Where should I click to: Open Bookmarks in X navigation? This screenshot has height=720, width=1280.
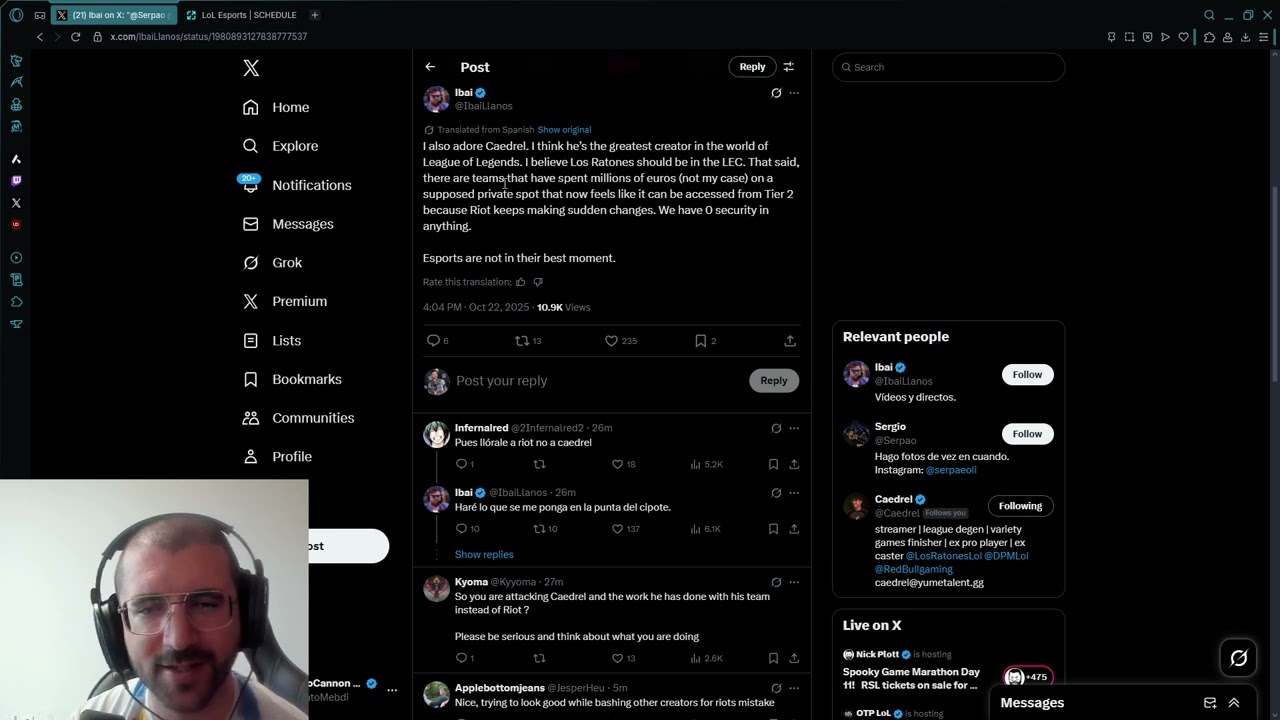(x=292, y=379)
